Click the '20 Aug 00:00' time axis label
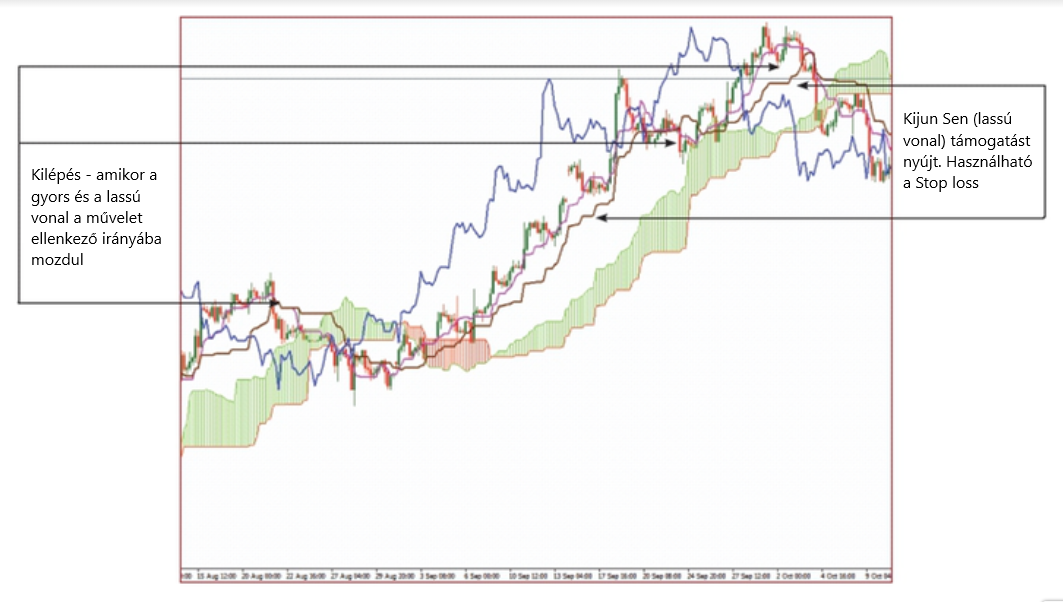 click(261, 576)
